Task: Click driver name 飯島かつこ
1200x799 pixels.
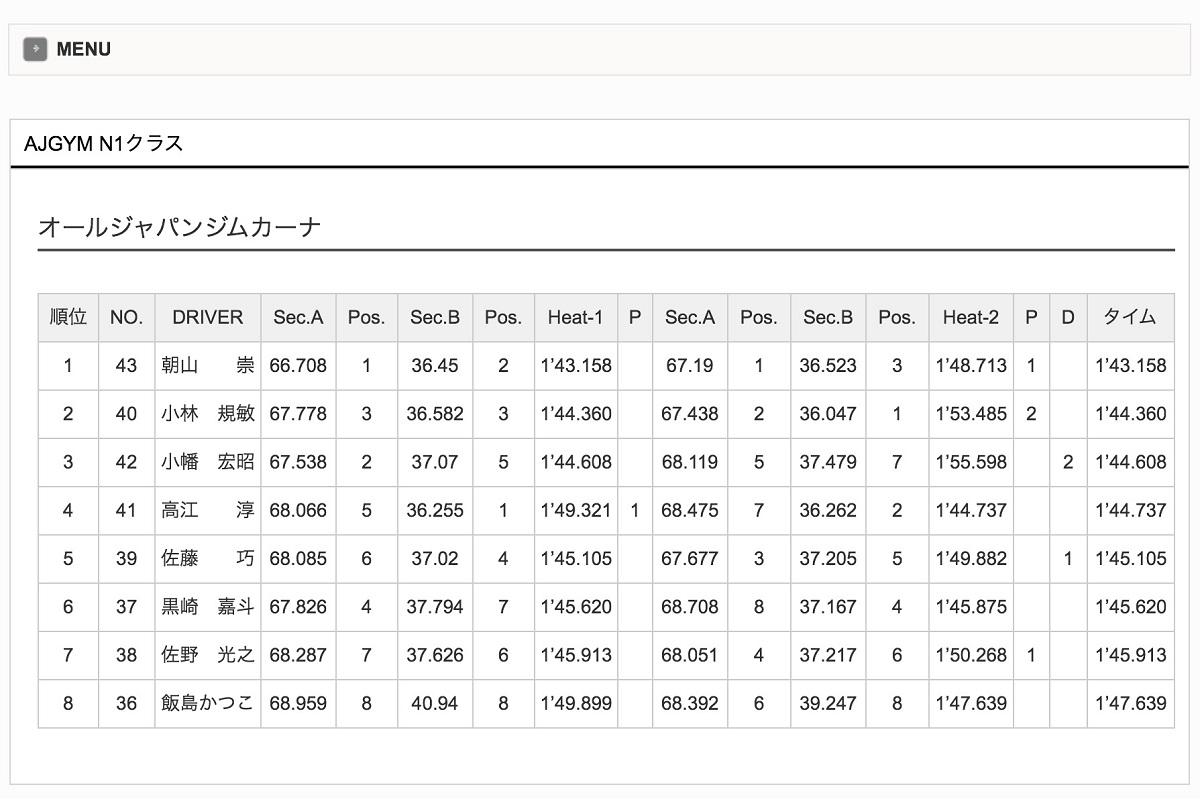Action: [208, 703]
